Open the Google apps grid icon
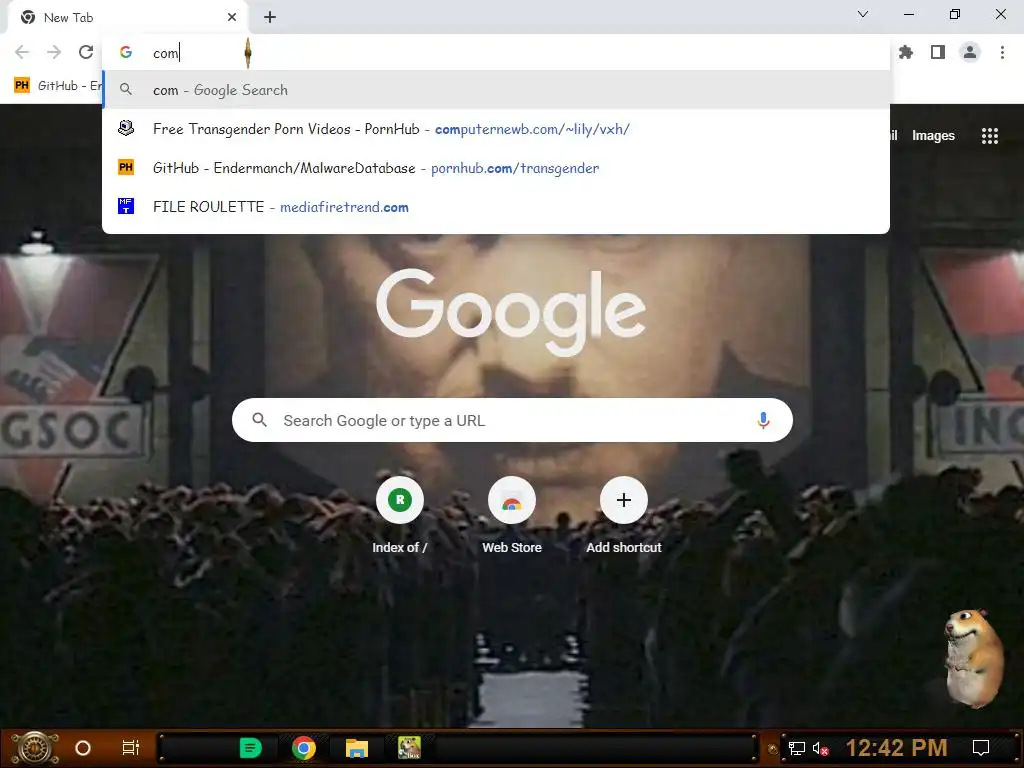Viewport: 1024px width, 768px height. click(990, 136)
